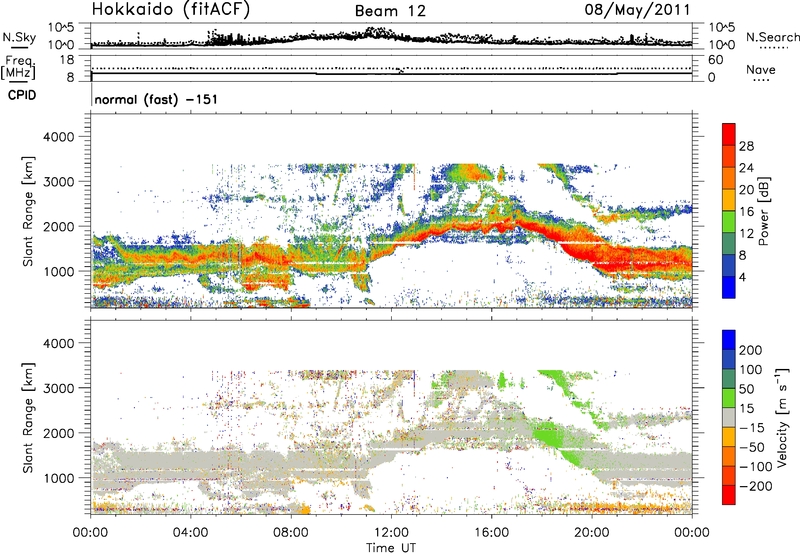Viewport: 800px width, 554px height.
Task: Click the "-50" velocity color bar label
Action: (x=752, y=448)
